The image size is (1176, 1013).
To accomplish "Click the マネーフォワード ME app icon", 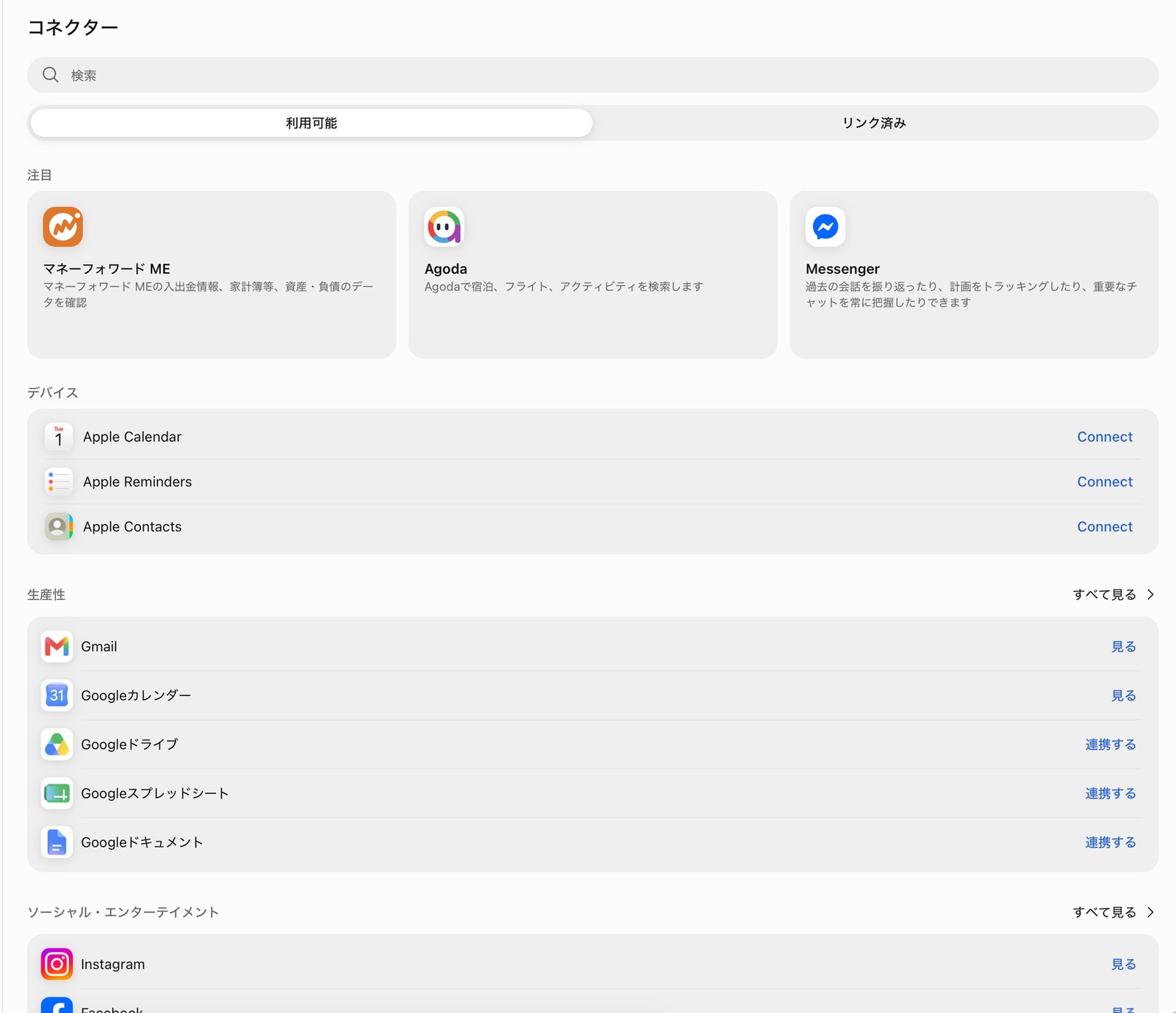I will [x=62, y=226].
